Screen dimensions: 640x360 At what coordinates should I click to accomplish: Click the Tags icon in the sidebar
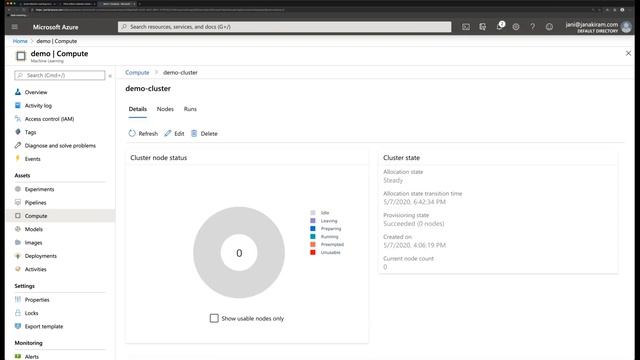coord(18,132)
